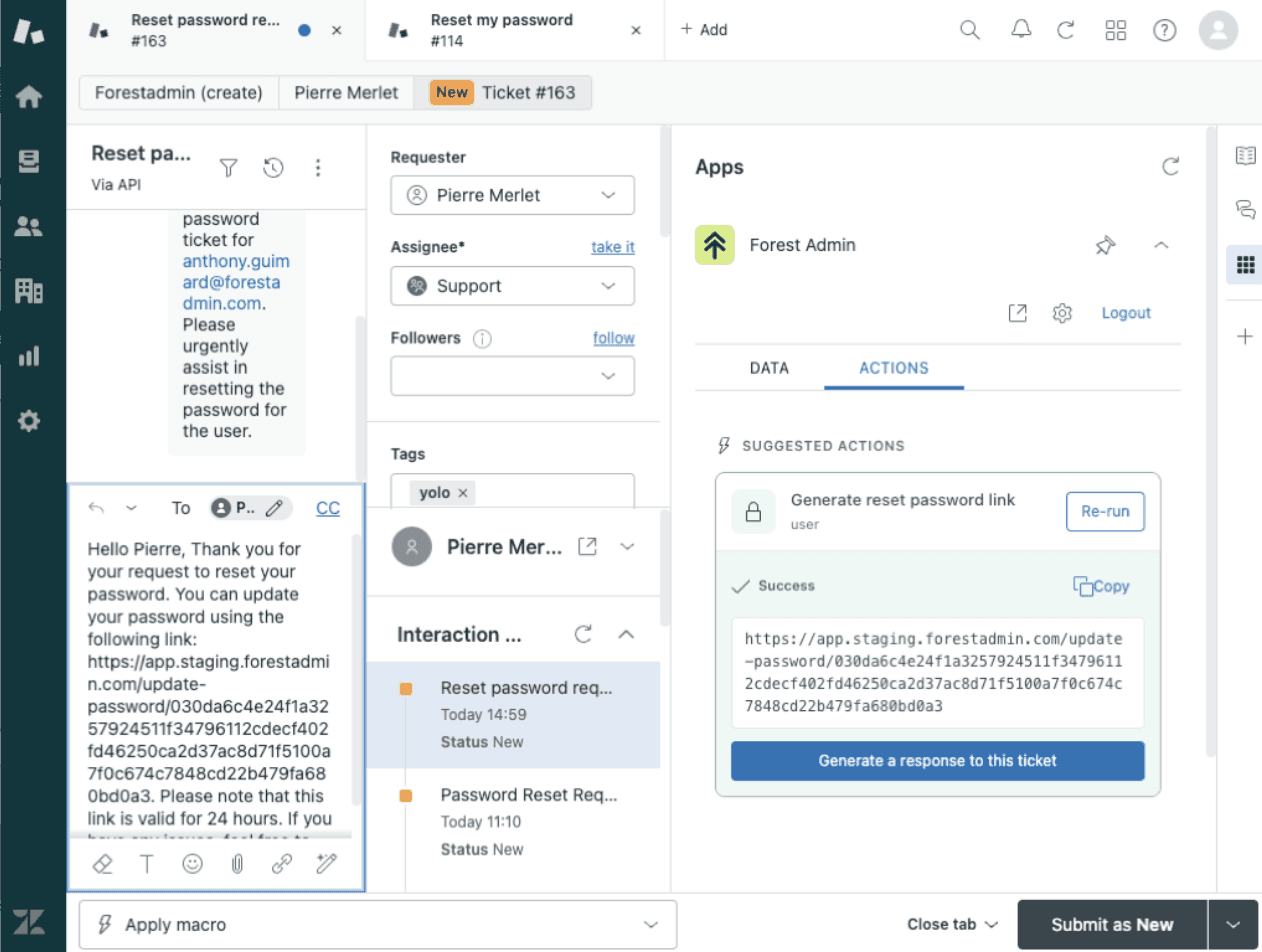Click Submit as New
The image size is (1262, 952).
(x=1112, y=925)
